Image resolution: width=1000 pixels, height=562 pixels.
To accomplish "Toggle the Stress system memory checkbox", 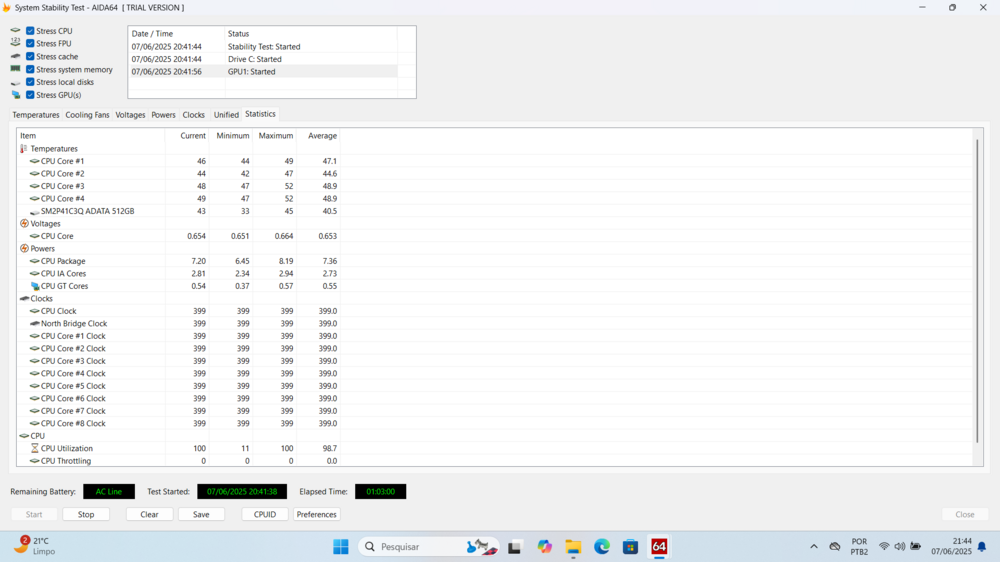I will [30, 70].
